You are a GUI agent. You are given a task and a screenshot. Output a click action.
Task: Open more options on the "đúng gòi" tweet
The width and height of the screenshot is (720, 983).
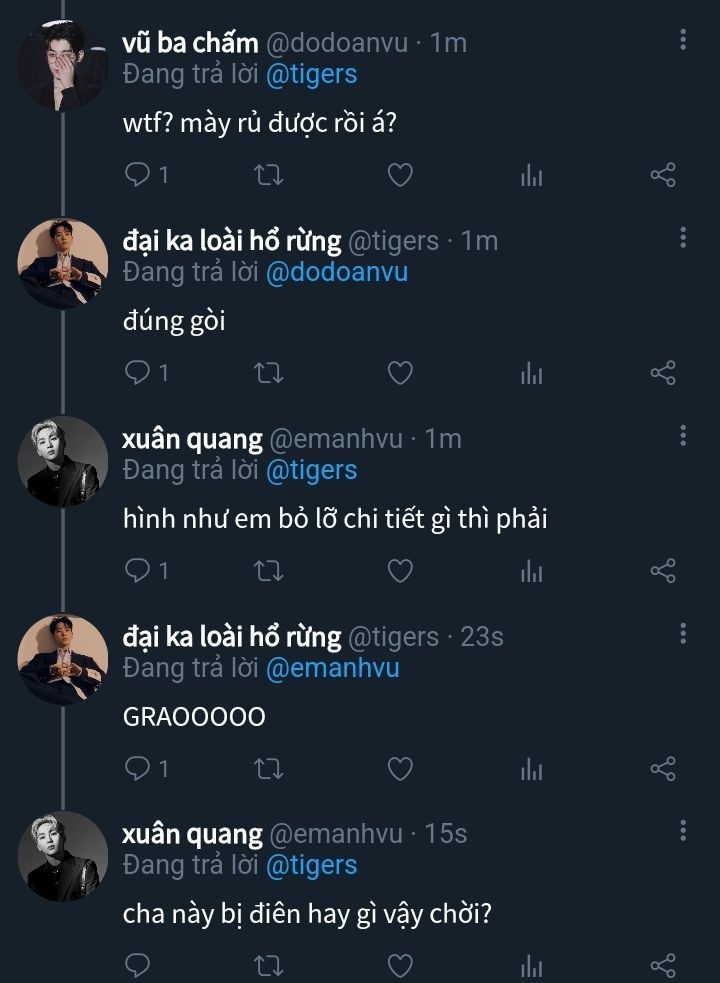click(683, 238)
